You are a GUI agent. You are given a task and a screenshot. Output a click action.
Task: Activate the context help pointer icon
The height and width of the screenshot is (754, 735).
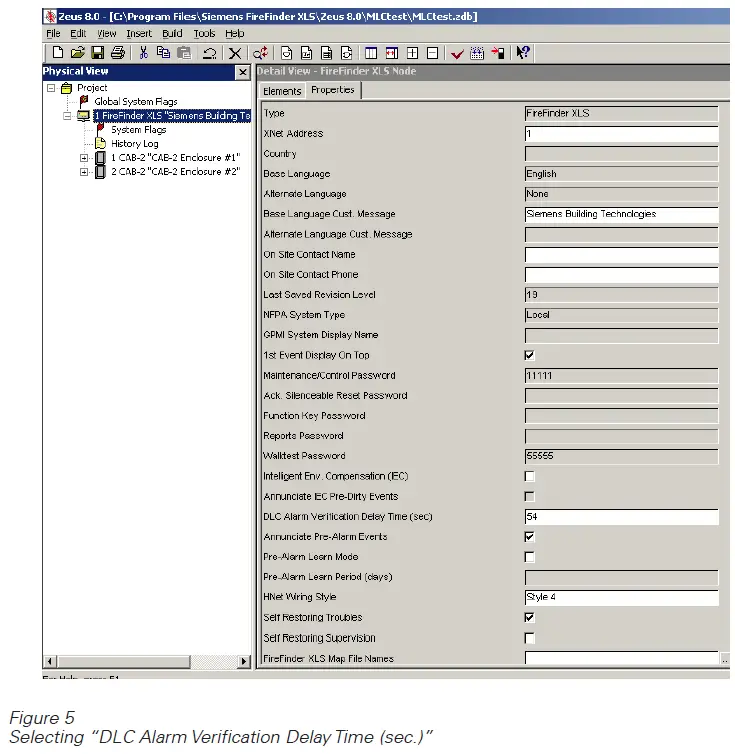coord(523,52)
